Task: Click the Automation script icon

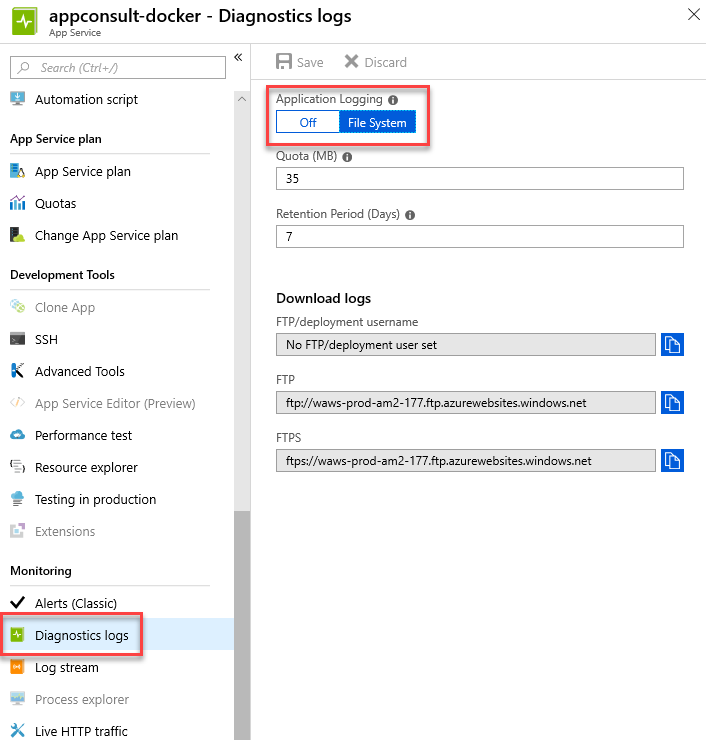Action: click(17, 99)
